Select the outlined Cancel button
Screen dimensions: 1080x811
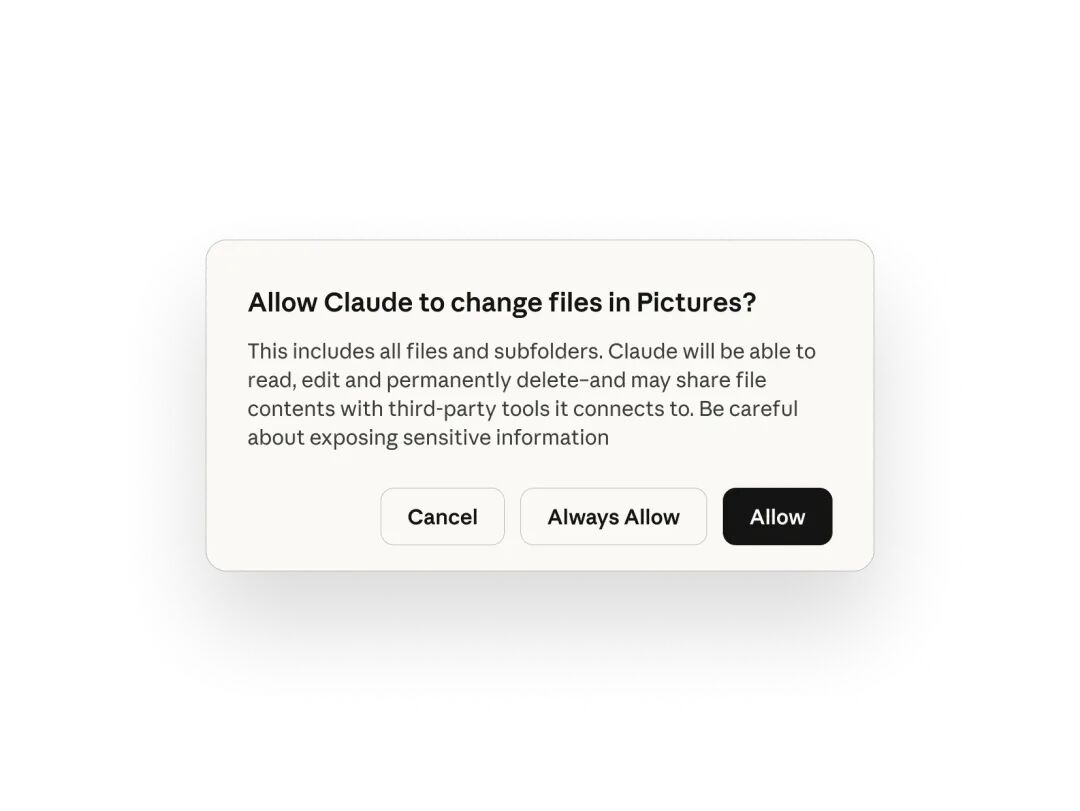tap(442, 517)
